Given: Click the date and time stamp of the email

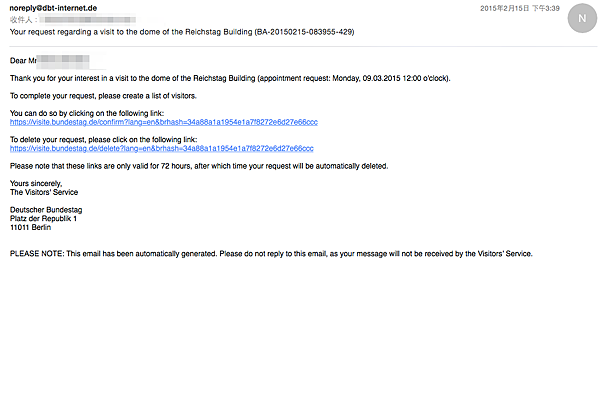Looking at the screenshot, I should click(x=520, y=8).
